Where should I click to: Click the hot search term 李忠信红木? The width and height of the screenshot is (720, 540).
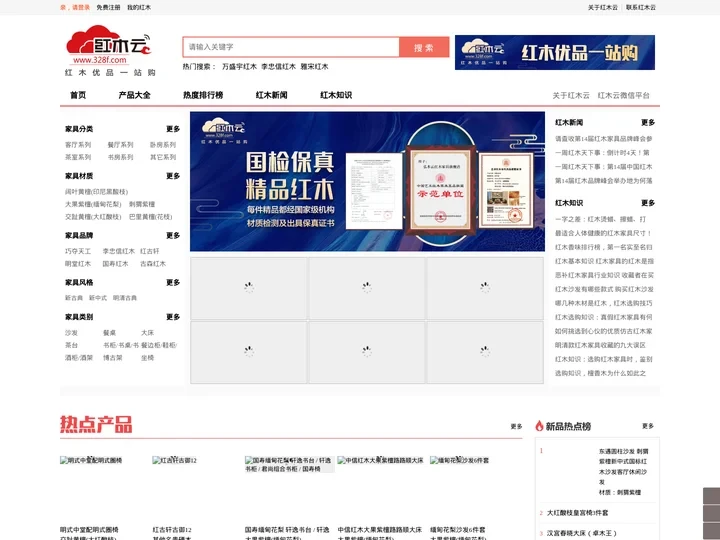(278, 67)
